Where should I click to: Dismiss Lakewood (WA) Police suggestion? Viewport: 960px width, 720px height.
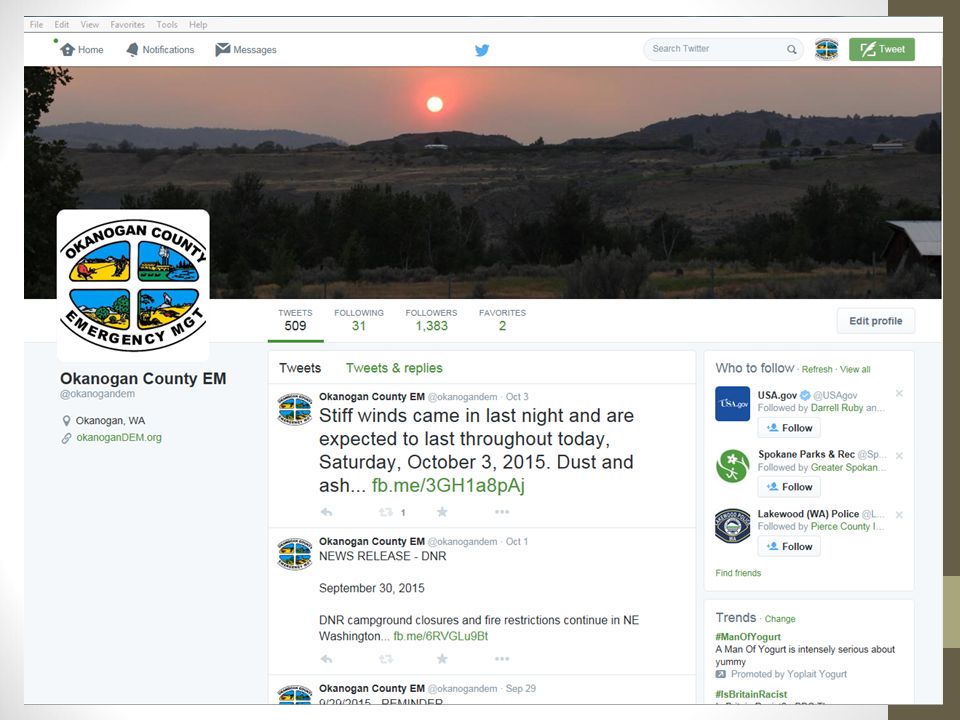click(899, 515)
